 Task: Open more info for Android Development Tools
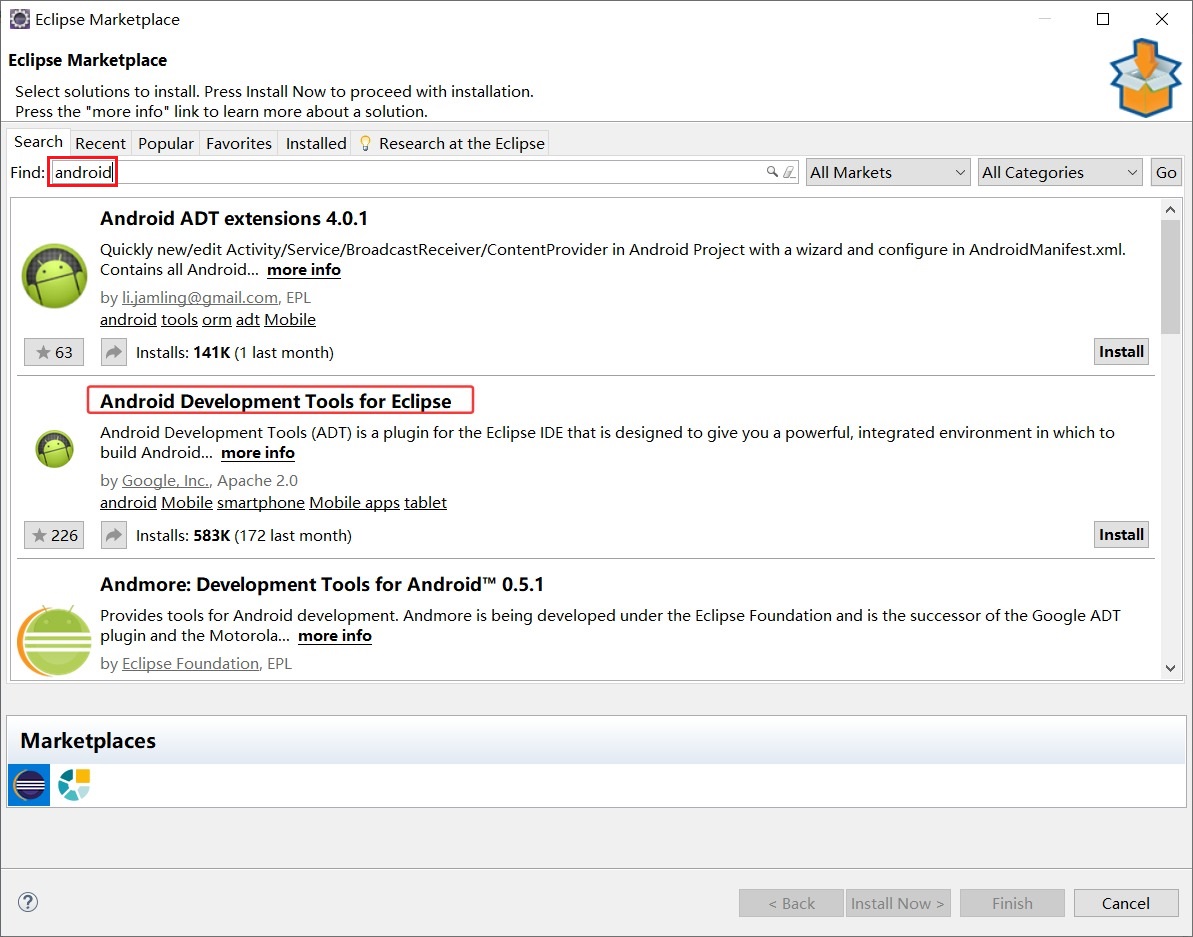coord(258,453)
